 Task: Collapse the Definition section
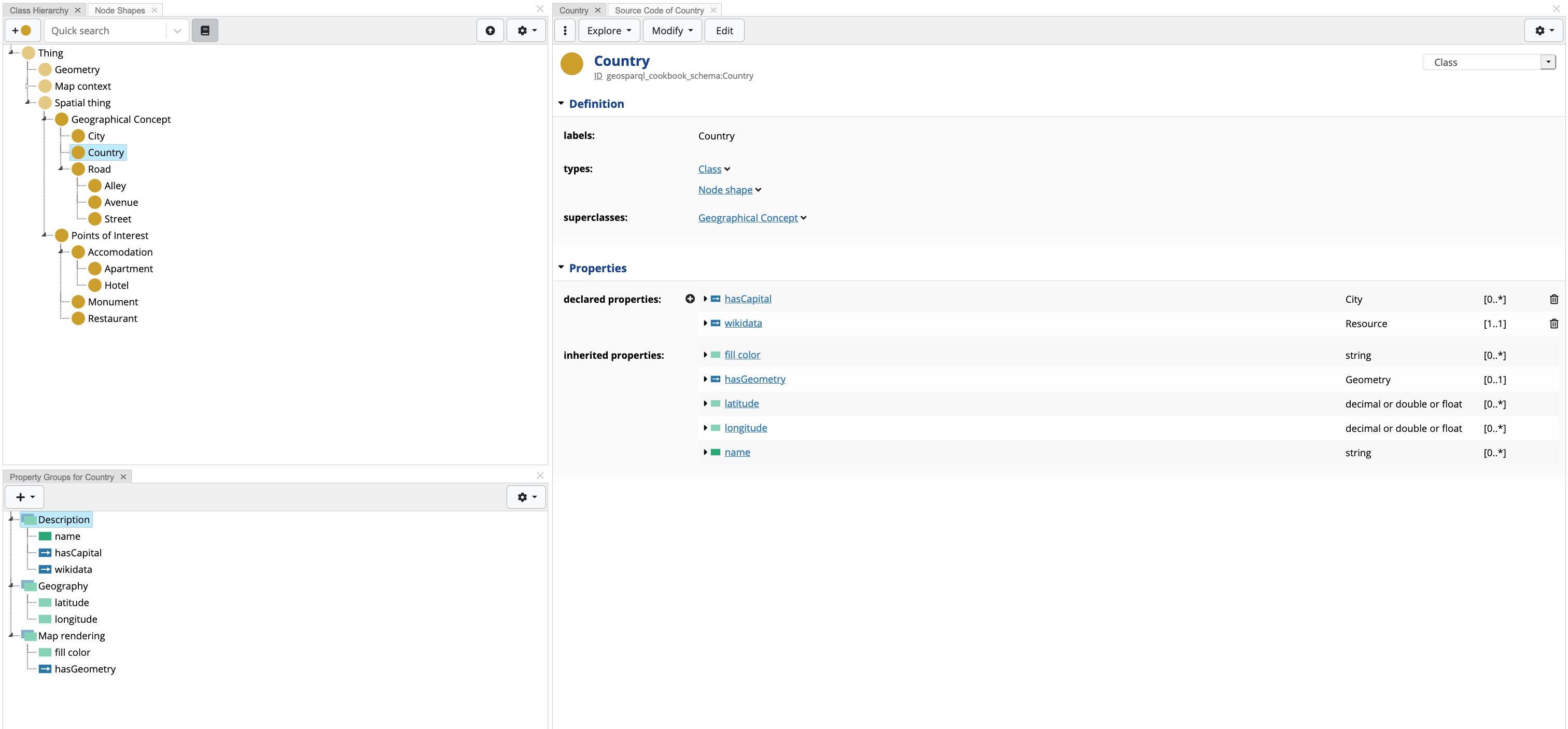pyautogui.click(x=561, y=104)
